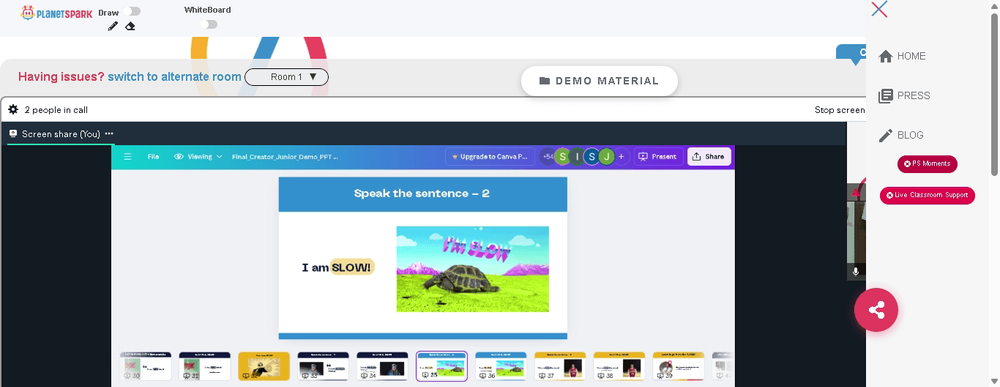1000x387 pixels.
Task: Click the blue chat bubble icon
Action: point(851,54)
